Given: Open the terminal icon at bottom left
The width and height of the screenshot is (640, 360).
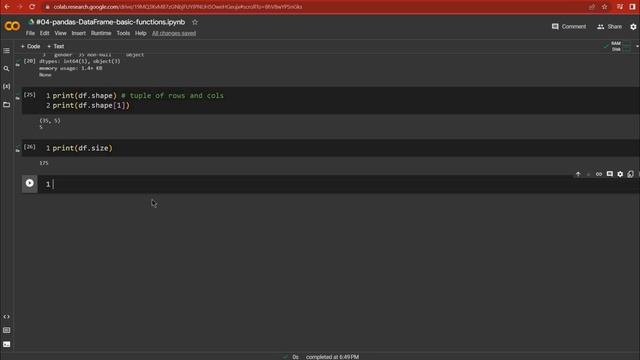Looking at the screenshot, I should click(x=6, y=344).
